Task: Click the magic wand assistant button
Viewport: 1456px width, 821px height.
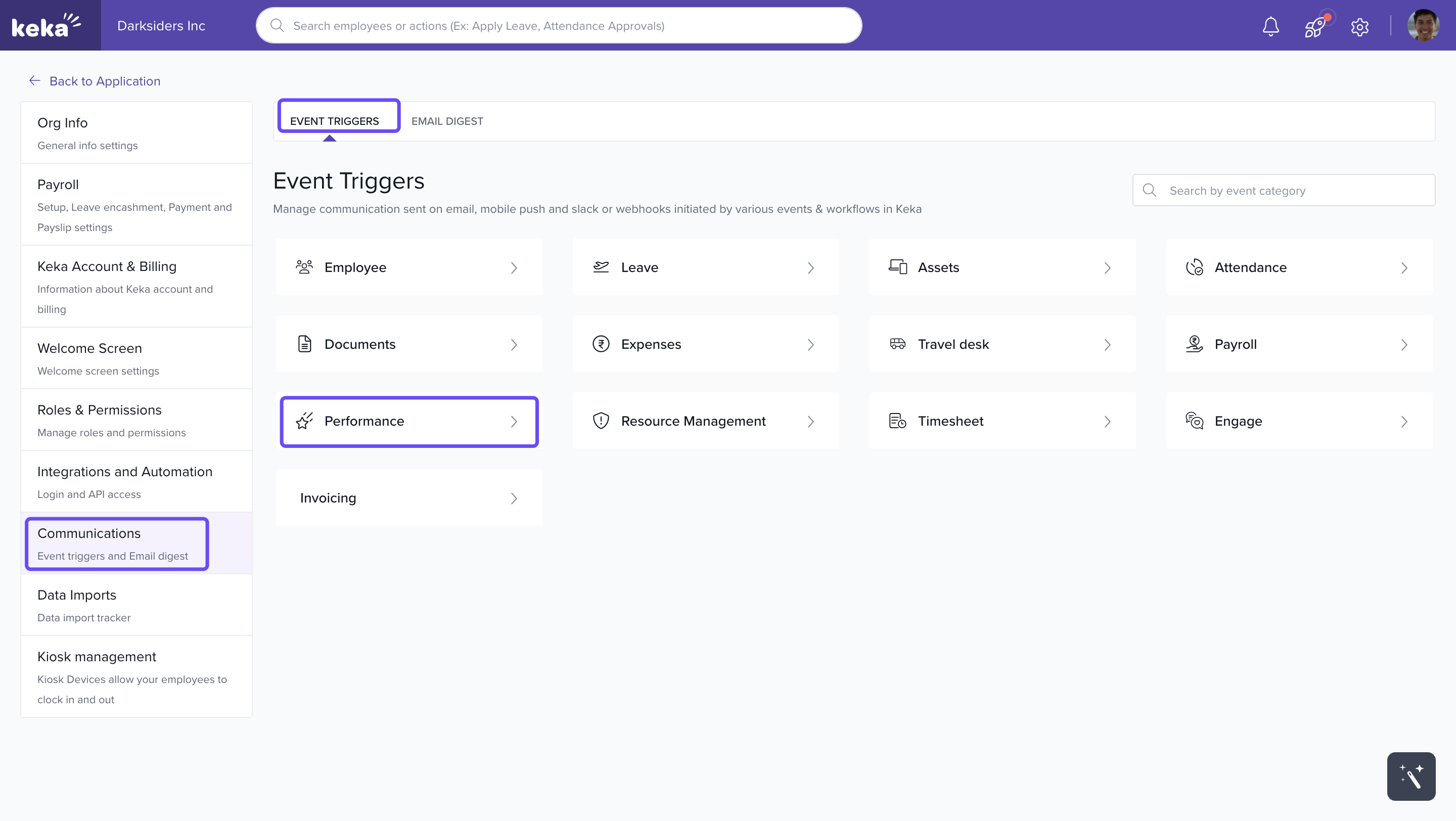Action: (1410, 776)
